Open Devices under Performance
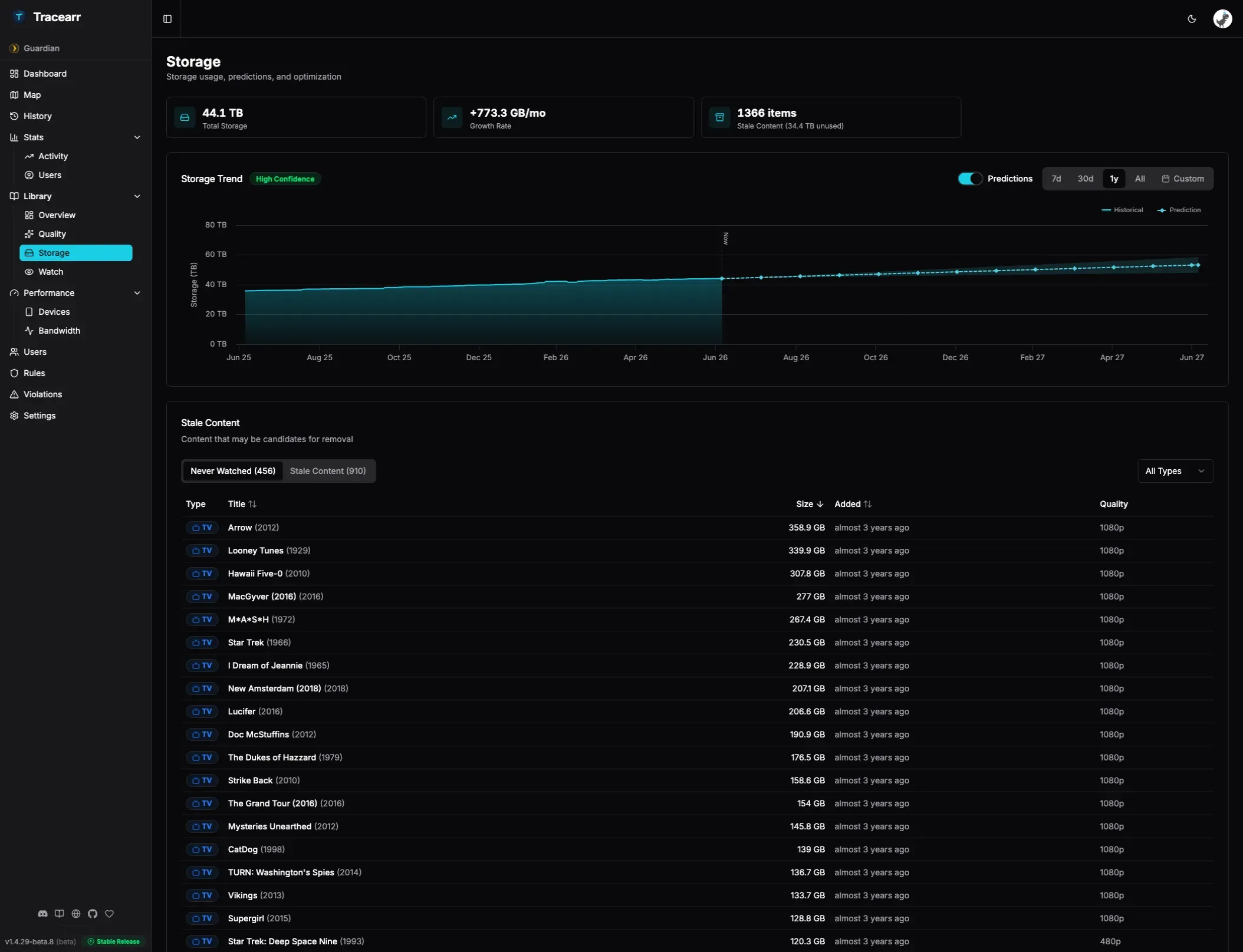The width and height of the screenshot is (1243, 952). pyautogui.click(x=75, y=312)
